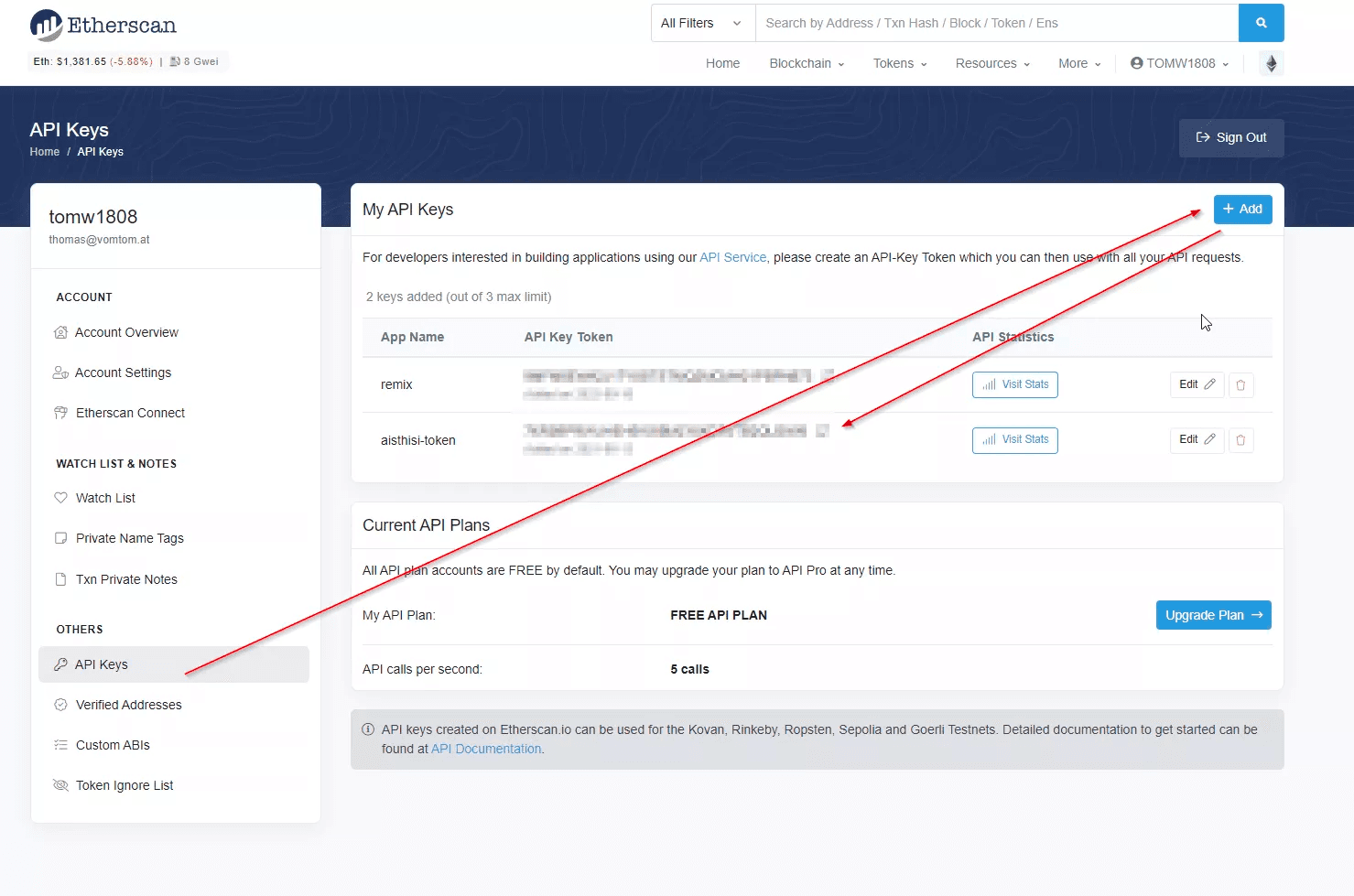The height and width of the screenshot is (896, 1354).
Task: Copy the aisthisi-token API key
Action: click(x=821, y=430)
